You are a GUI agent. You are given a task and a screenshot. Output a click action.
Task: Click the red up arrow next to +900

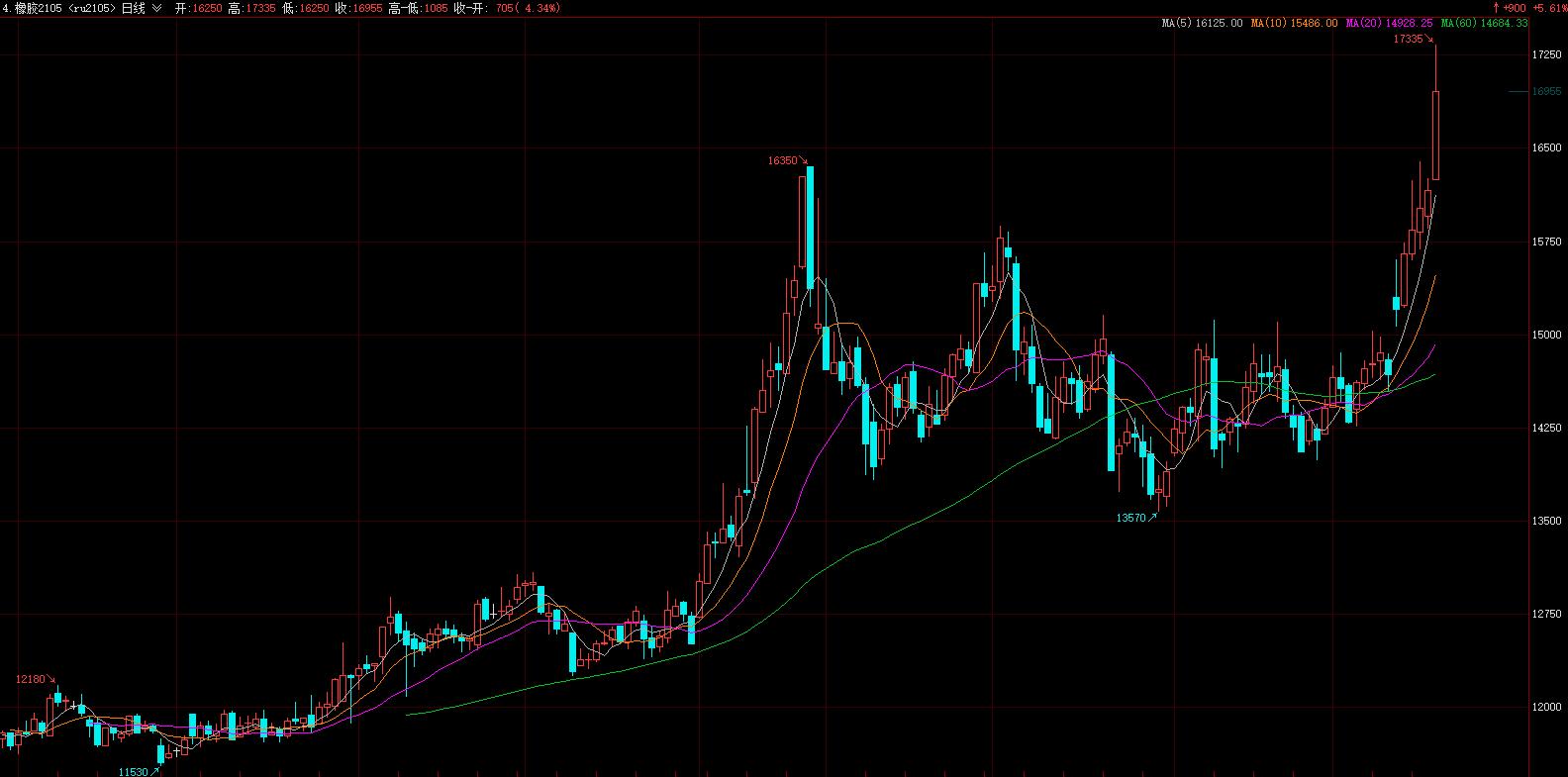pyautogui.click(x=1497, y=8)
